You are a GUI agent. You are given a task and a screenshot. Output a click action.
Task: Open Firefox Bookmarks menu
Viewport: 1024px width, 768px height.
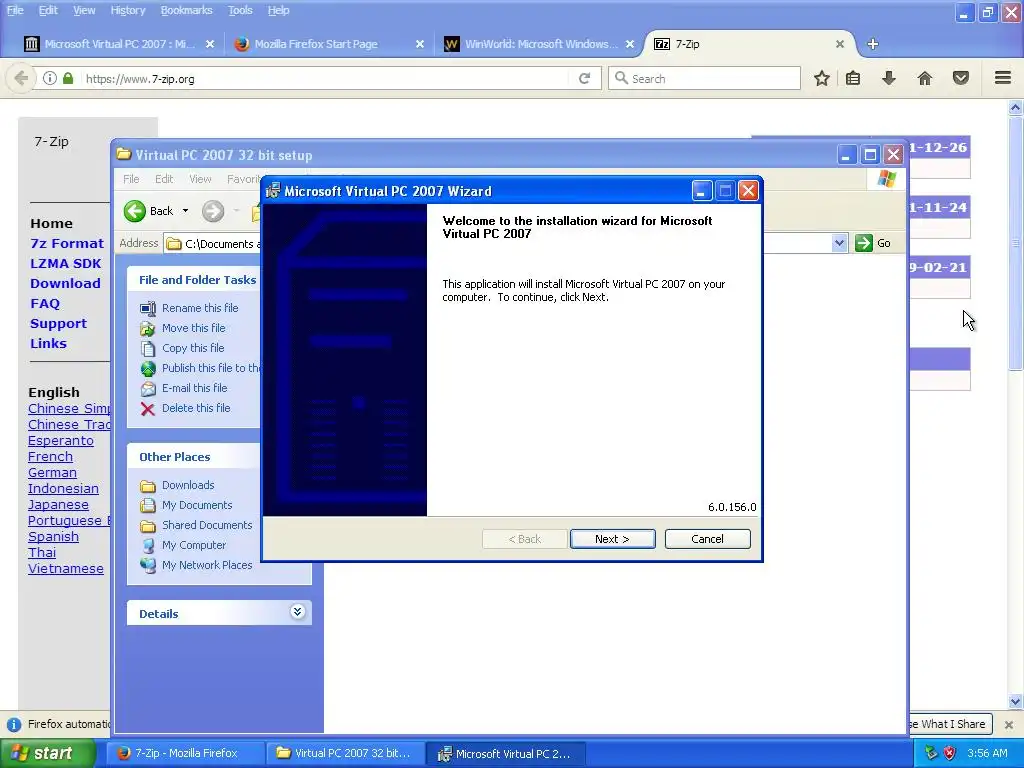click(186, 10)
